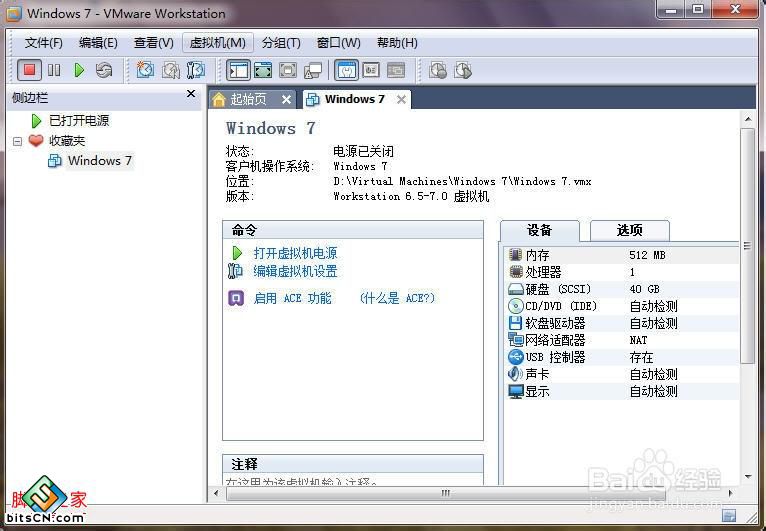
Task: Click the 编辑虚拟机设置 command link
Action: point(295,271)
